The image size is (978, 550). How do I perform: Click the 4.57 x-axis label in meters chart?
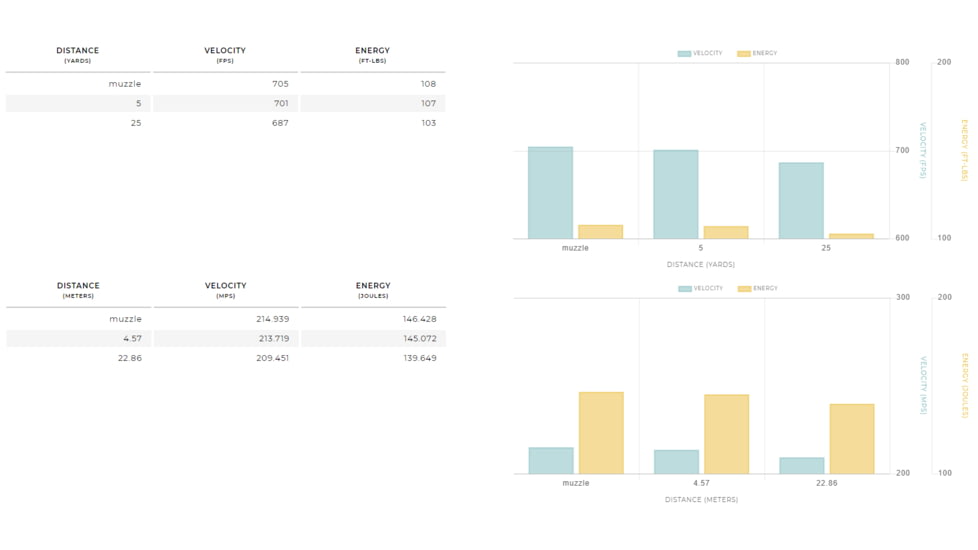701,483
